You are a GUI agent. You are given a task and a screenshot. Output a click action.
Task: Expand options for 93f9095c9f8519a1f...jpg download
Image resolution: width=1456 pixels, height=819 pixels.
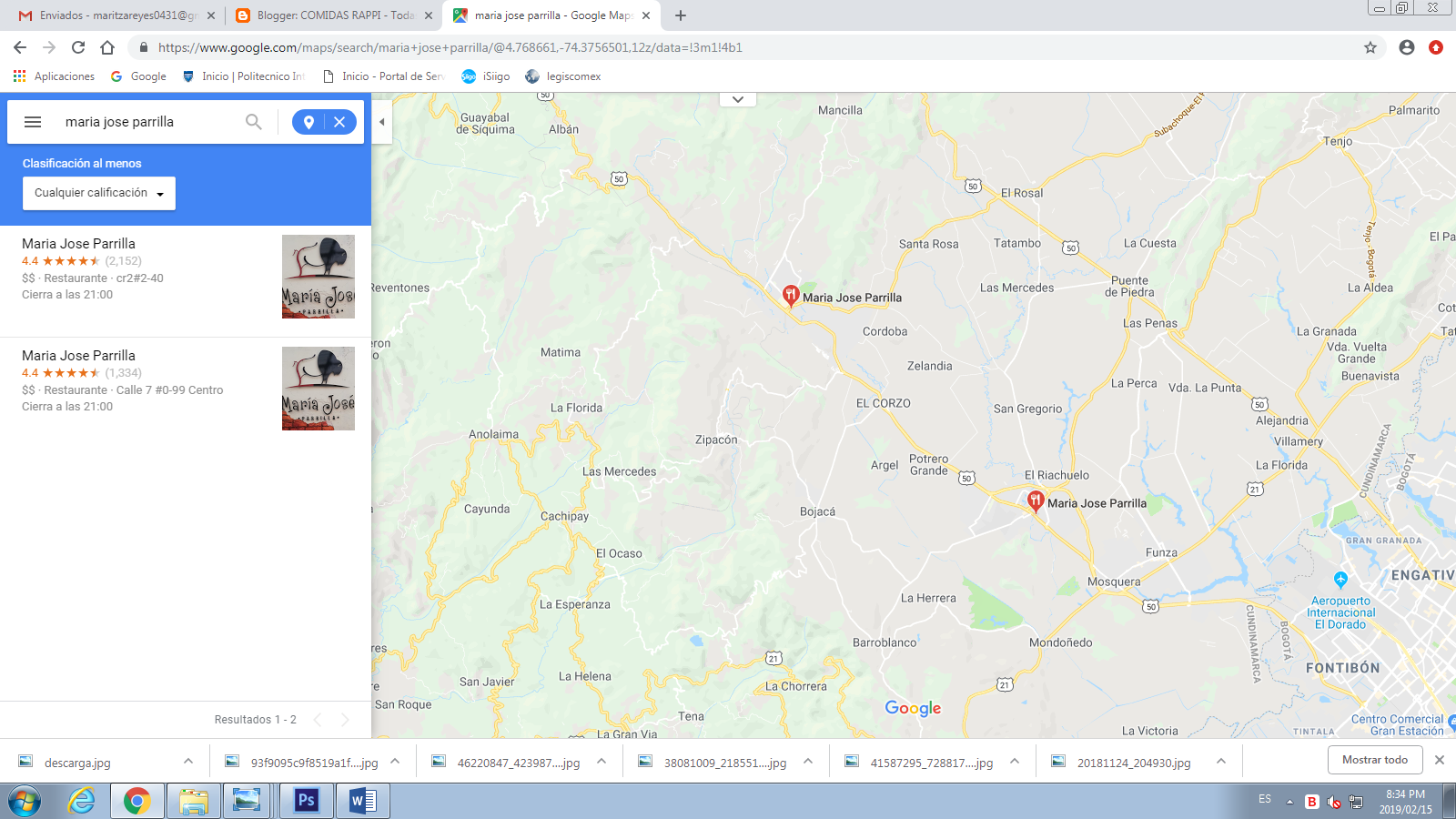click(x=395, y=762)
